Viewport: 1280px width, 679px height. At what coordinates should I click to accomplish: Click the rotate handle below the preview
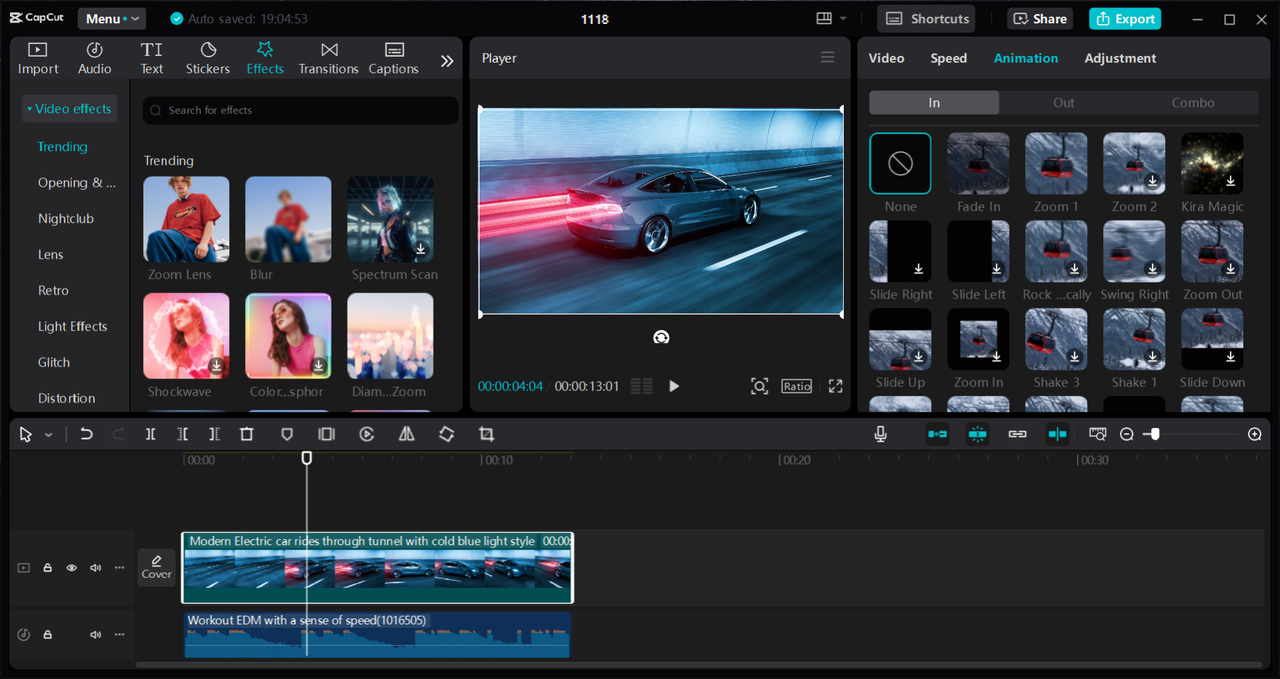661,337
